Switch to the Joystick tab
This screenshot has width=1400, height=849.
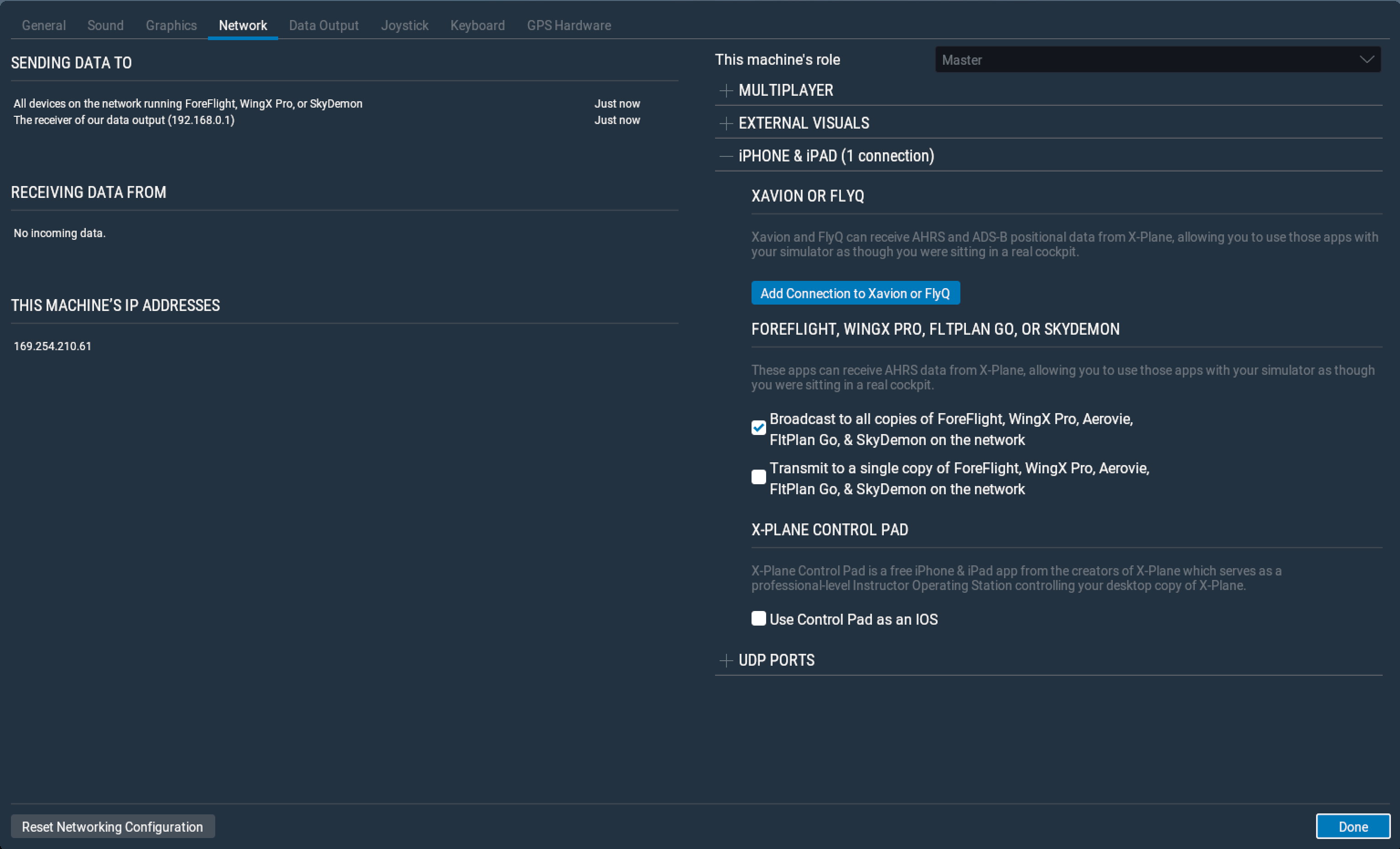[x=404, y=26]
